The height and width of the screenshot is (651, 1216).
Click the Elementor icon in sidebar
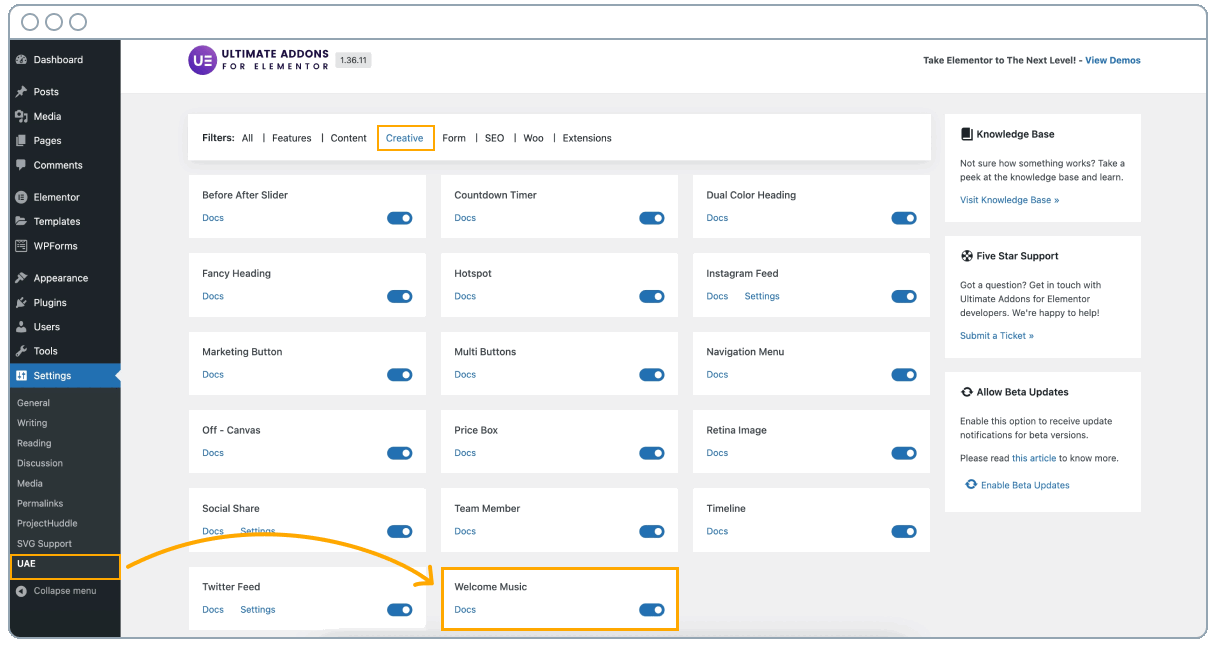(22, 197)
